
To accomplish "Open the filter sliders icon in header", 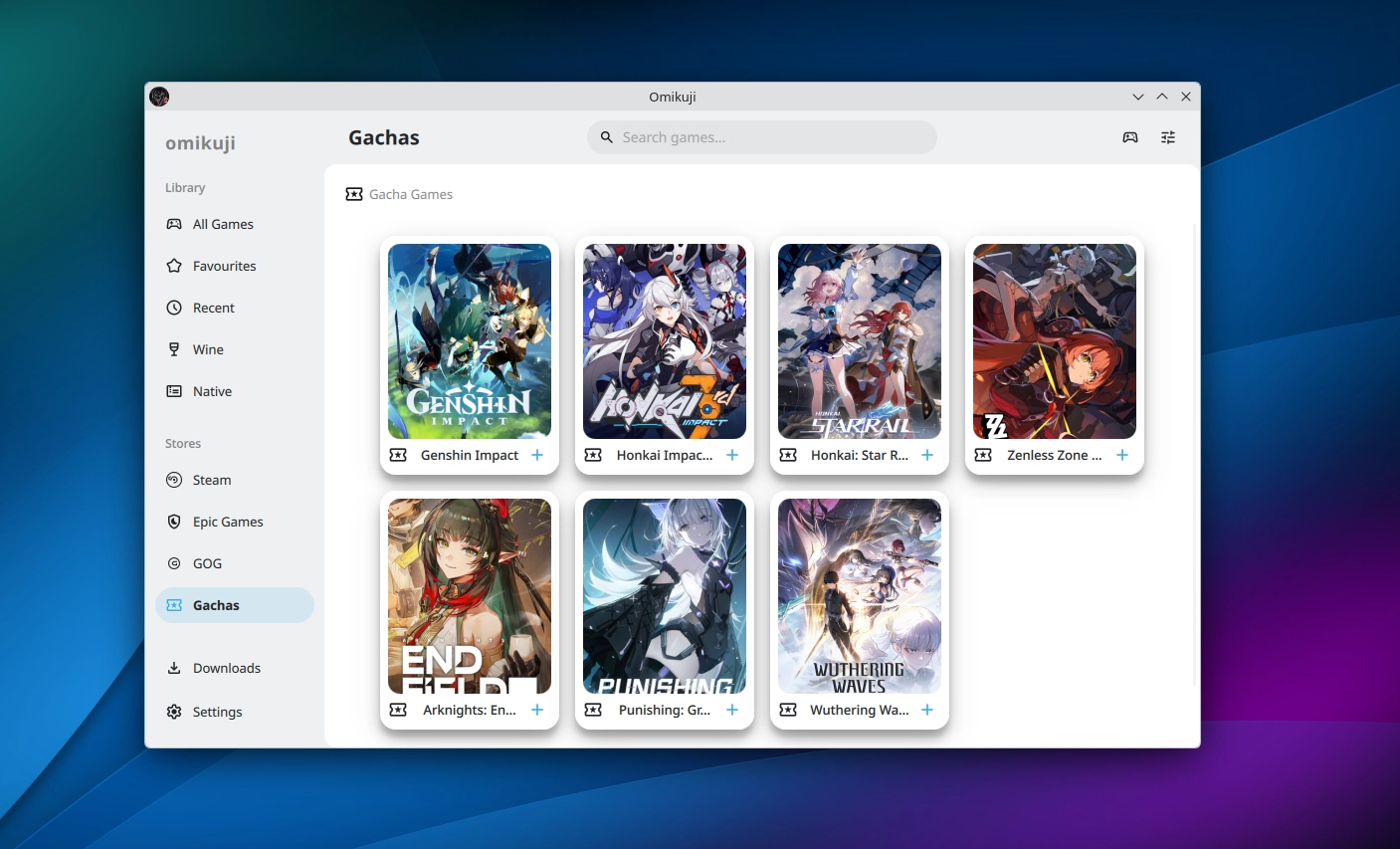I will (1168, 137).
